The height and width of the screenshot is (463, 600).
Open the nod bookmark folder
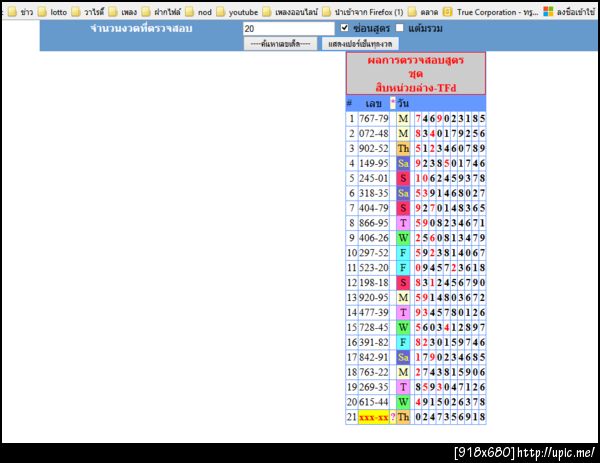199,12
